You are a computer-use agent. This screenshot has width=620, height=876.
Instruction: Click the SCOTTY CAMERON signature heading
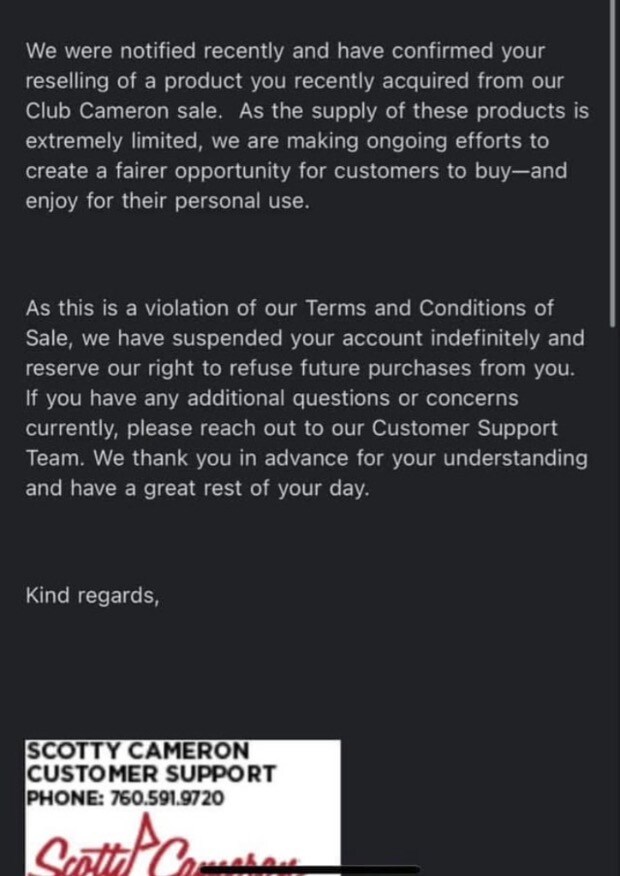(x=138, y=751)
